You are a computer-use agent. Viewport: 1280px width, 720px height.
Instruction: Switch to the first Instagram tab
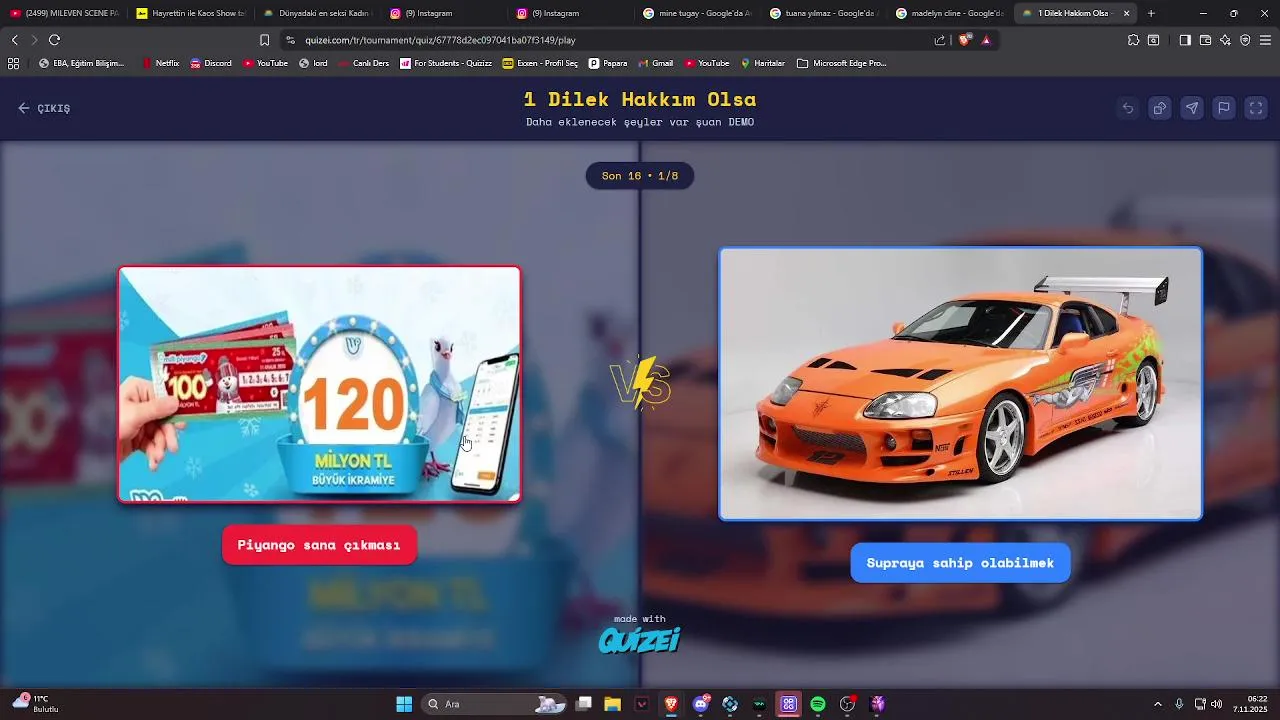coord(442,13)
